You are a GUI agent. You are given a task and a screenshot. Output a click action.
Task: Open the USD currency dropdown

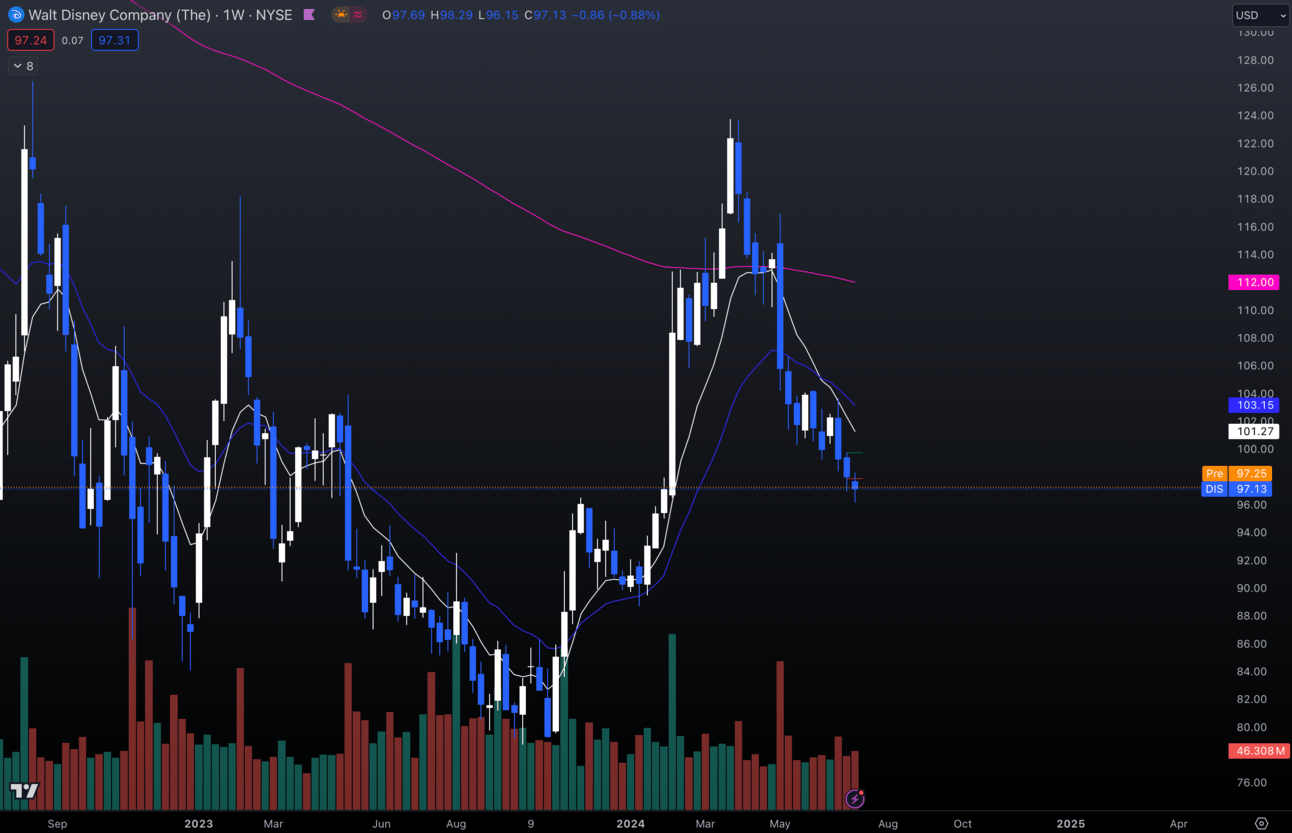(x=1260, y=15)
